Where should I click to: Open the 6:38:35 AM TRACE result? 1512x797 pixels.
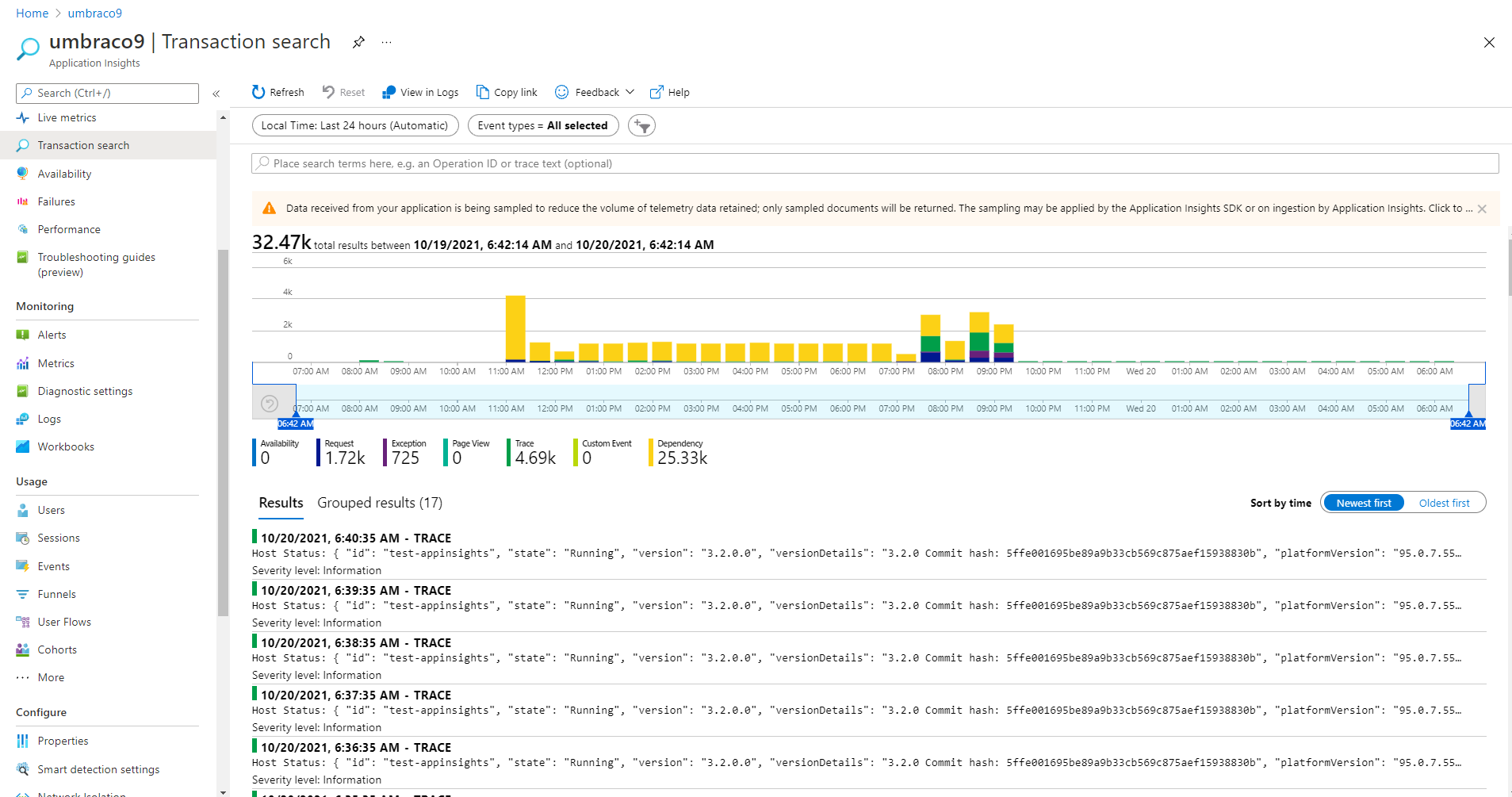pos(869,658)
